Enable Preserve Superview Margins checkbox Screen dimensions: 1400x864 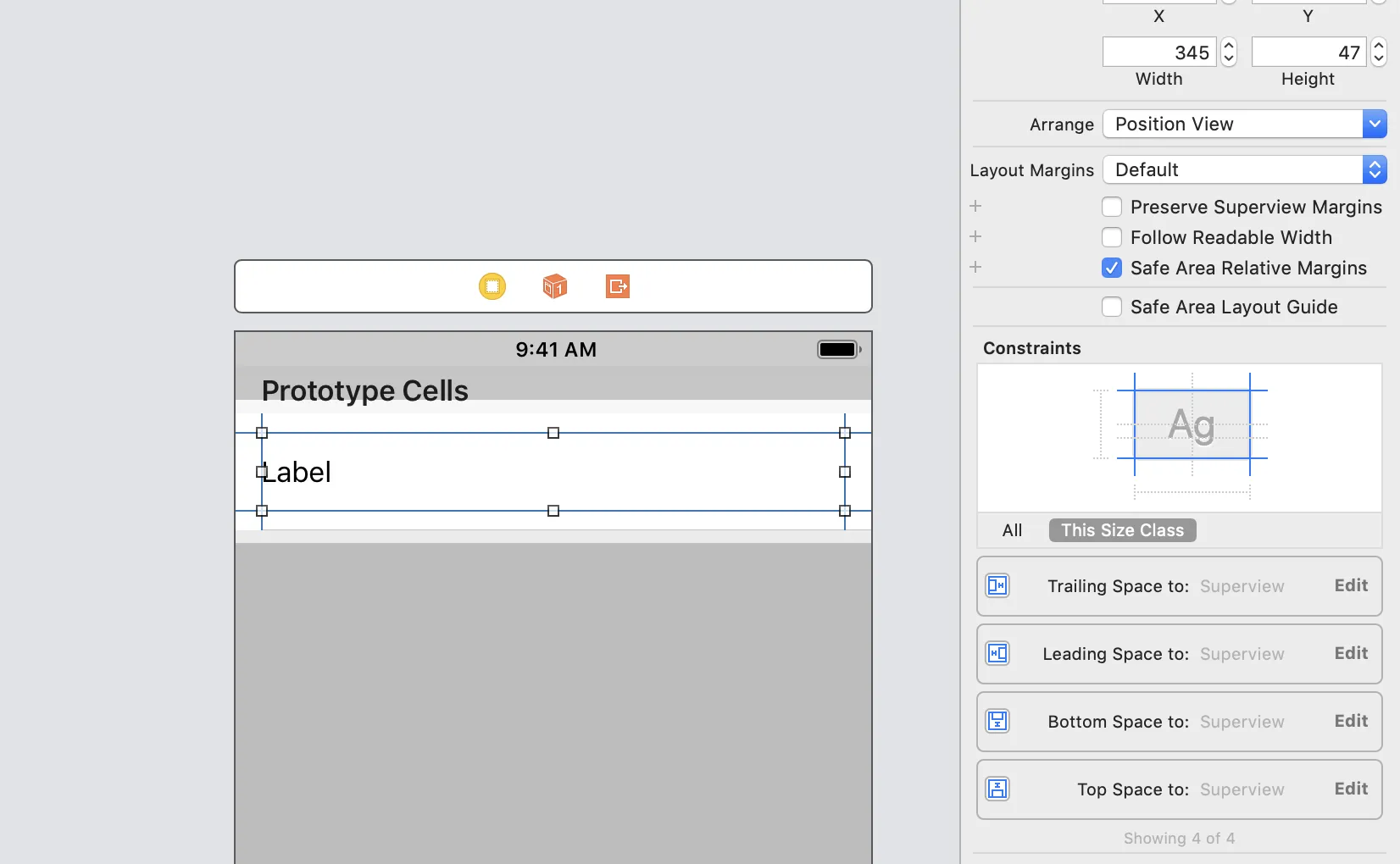tap(1112, 207)
